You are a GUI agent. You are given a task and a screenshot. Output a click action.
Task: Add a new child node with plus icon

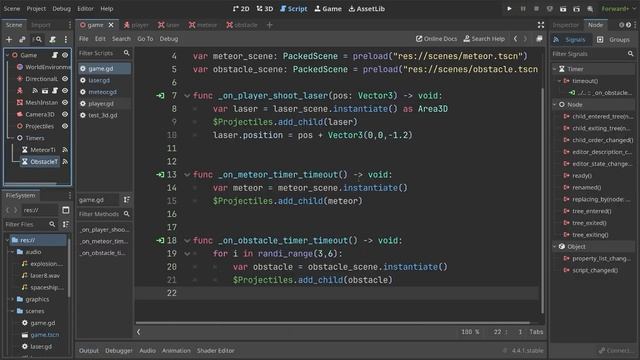pyautogui.click(x=9, y=40)
